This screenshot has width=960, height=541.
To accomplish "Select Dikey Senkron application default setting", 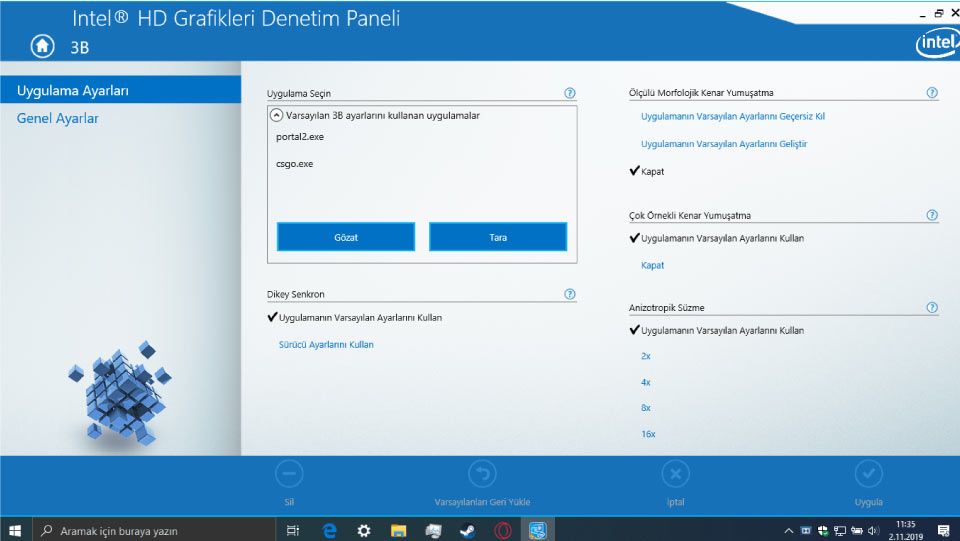I will click(360, 318).
